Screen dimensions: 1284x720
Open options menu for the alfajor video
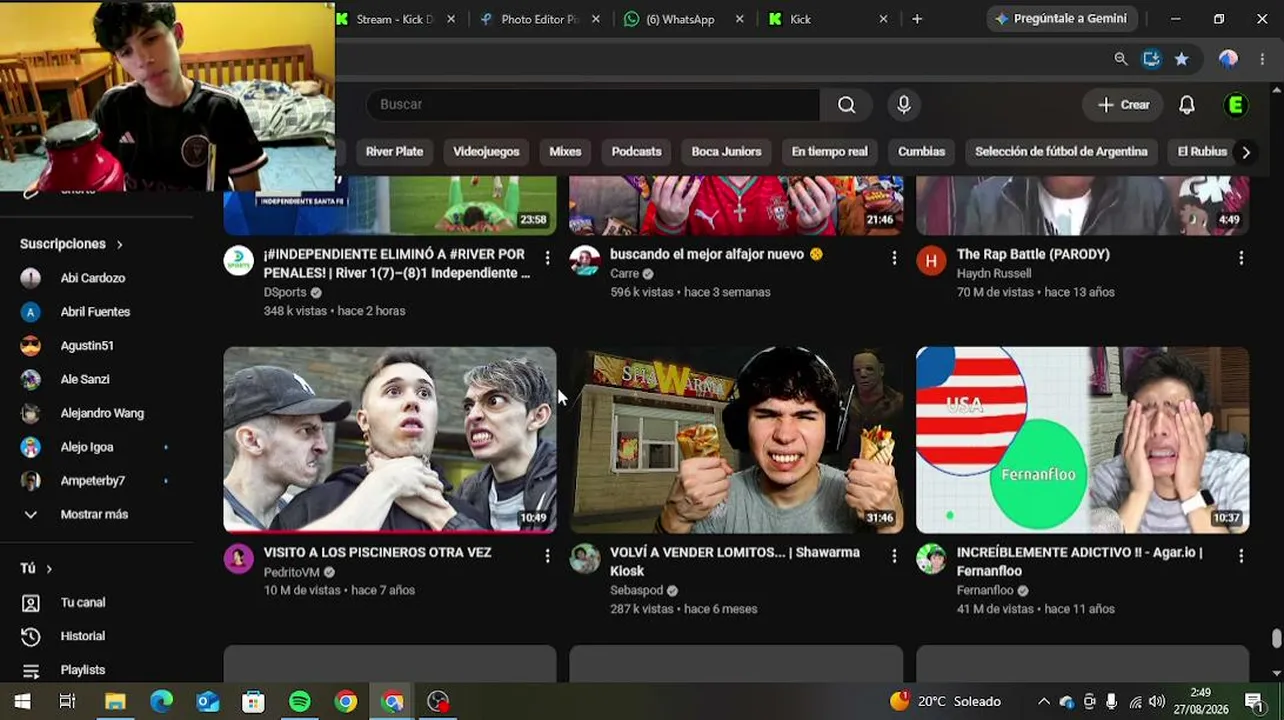tap(894, 258)
